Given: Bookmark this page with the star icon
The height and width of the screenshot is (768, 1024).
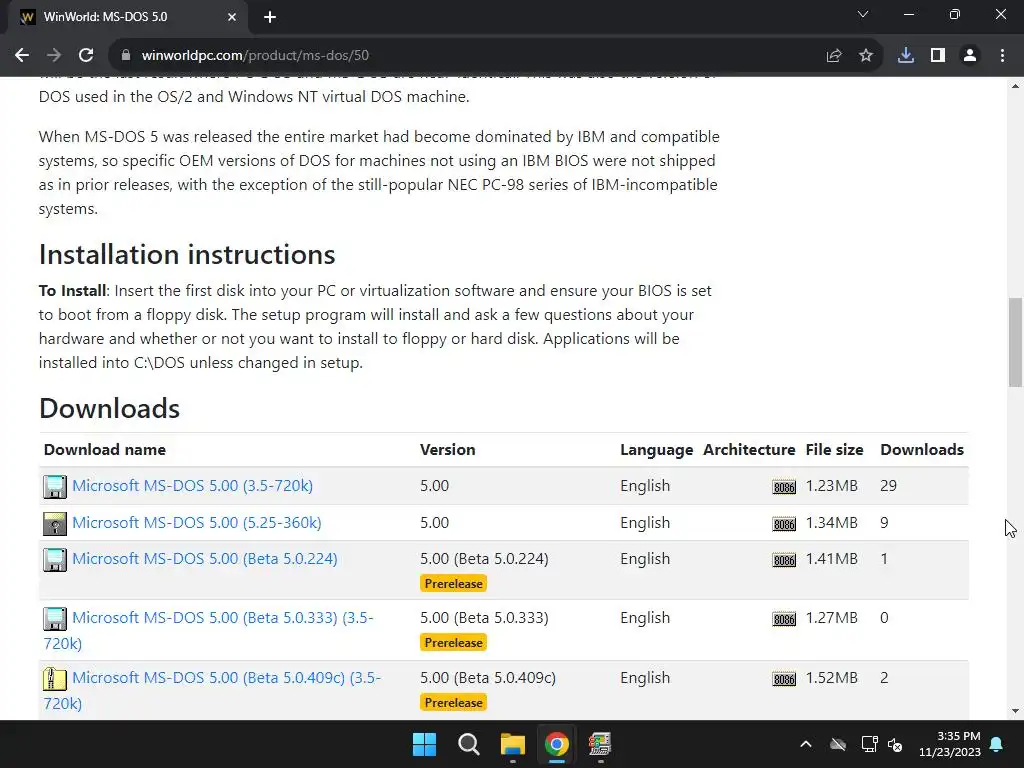Looking at the screenshot, I should pyautogui.click(x=866, y=56).
